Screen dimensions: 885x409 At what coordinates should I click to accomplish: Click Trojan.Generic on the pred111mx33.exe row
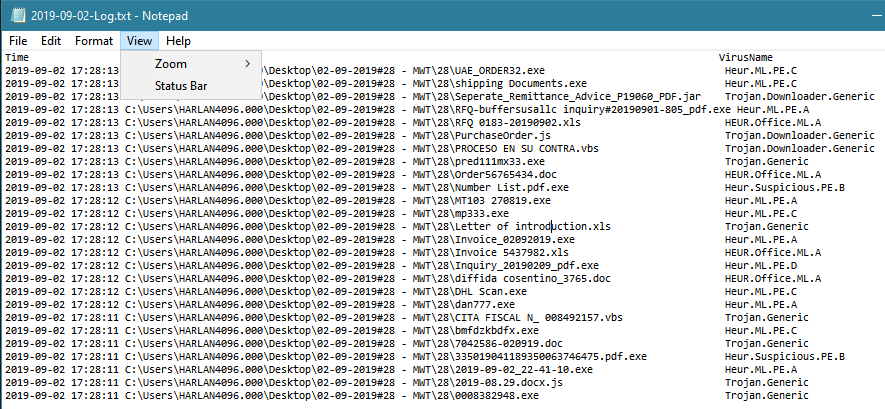[766, 161]
